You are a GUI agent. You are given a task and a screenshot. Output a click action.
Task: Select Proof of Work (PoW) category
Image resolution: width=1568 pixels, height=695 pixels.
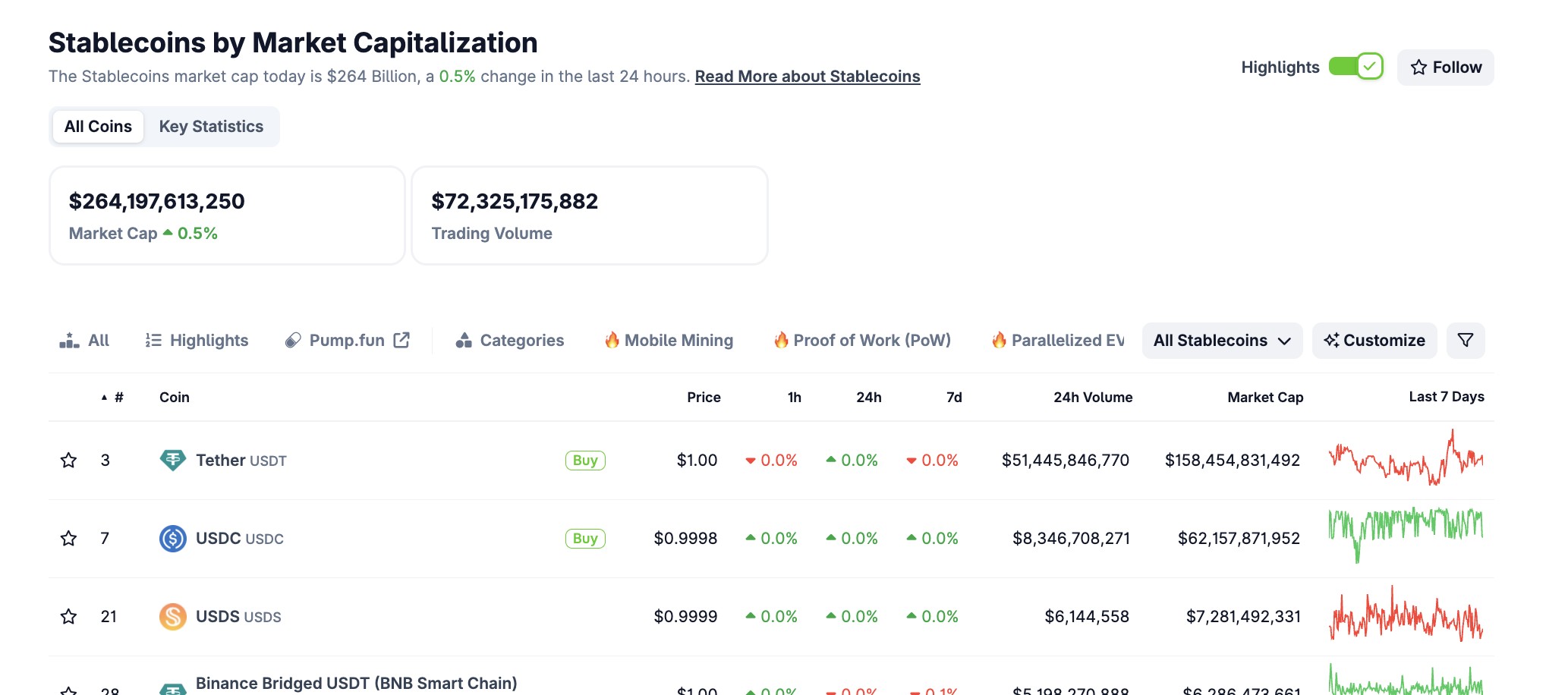point(861,340)
